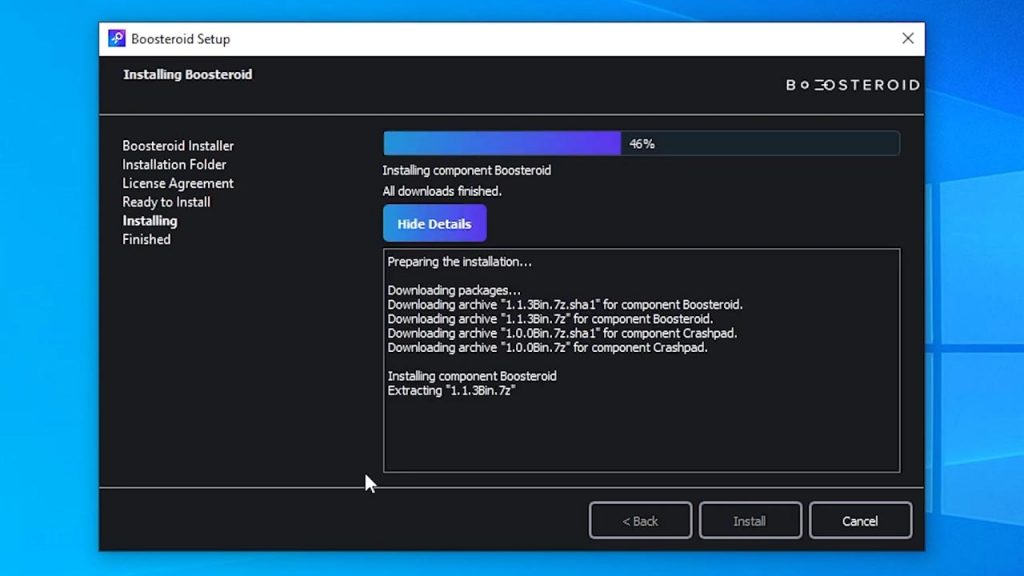Select the Finished step

(x=146, y=240)
